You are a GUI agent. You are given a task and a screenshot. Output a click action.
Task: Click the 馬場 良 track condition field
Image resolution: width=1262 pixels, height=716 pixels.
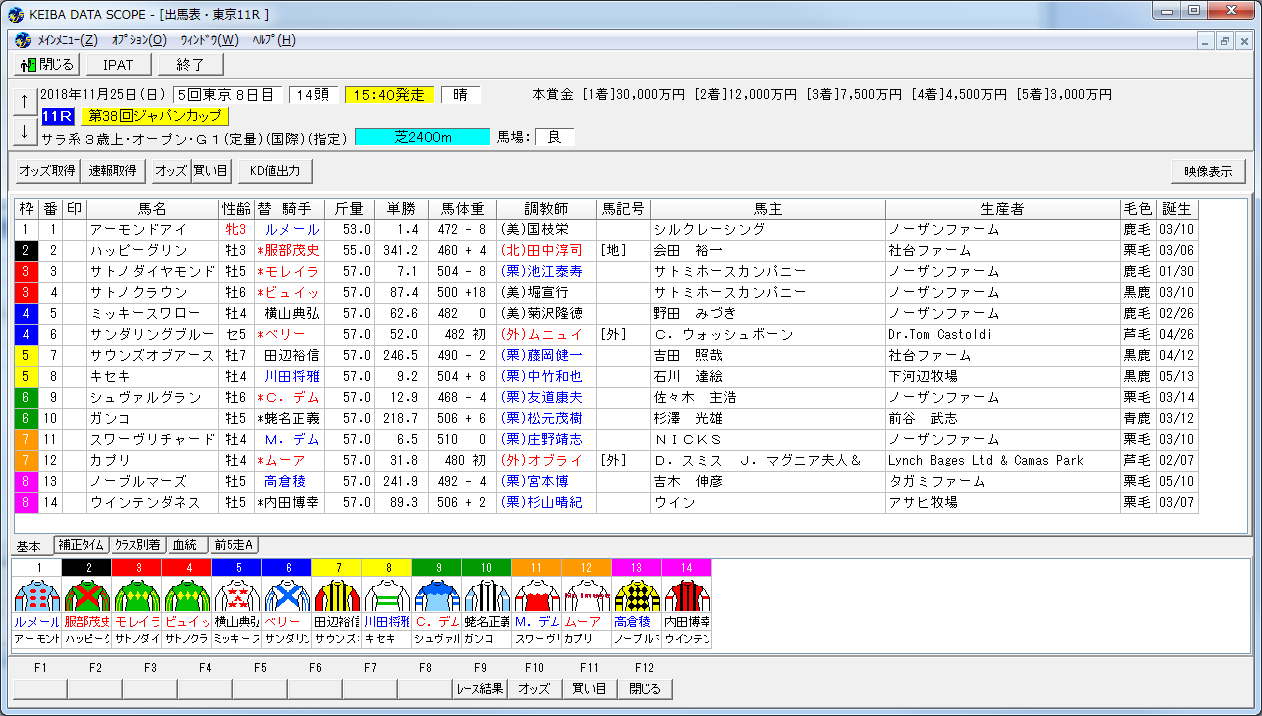(x=555, y=137)
